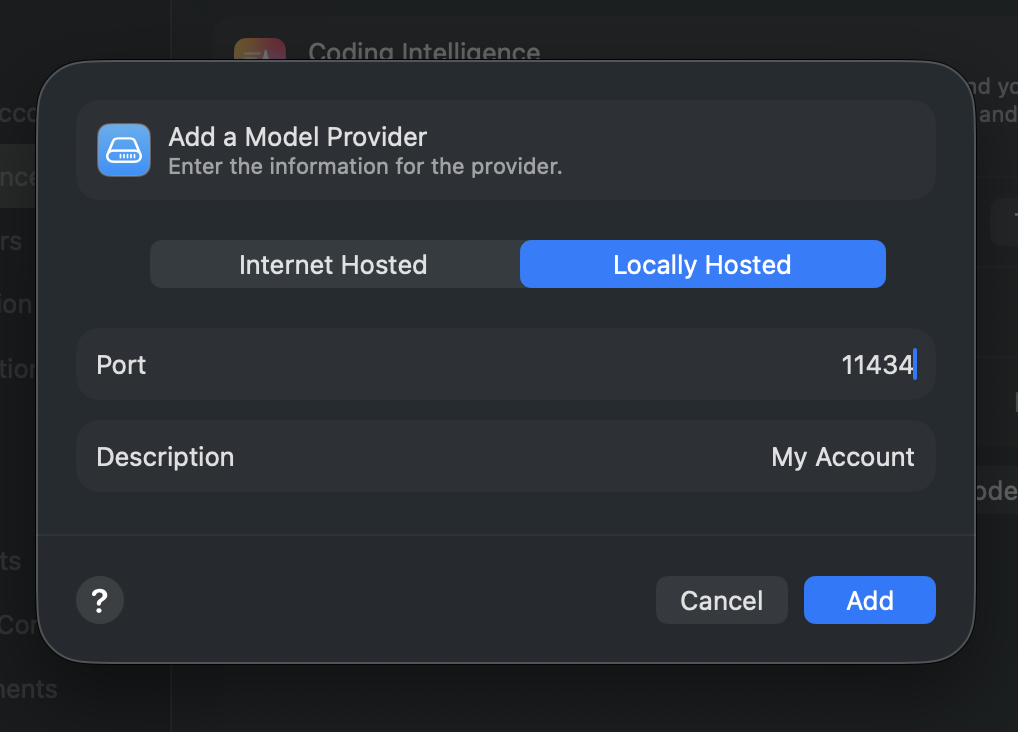Click the Coding Intelligence app icon behind dialog
The width and height of the screenshot is (1018, 732).
pyautogui.click(x=259, y=53)
